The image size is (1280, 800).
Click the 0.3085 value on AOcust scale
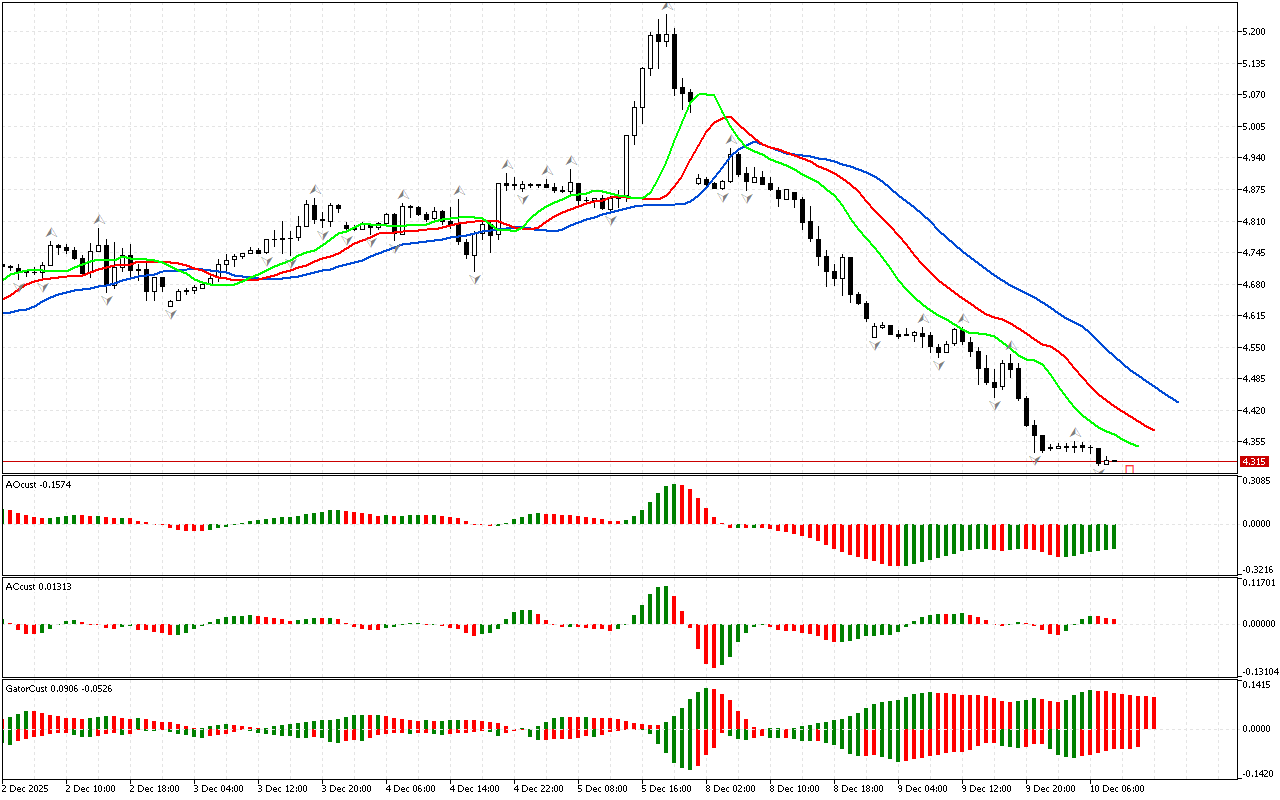[1256, 481]
